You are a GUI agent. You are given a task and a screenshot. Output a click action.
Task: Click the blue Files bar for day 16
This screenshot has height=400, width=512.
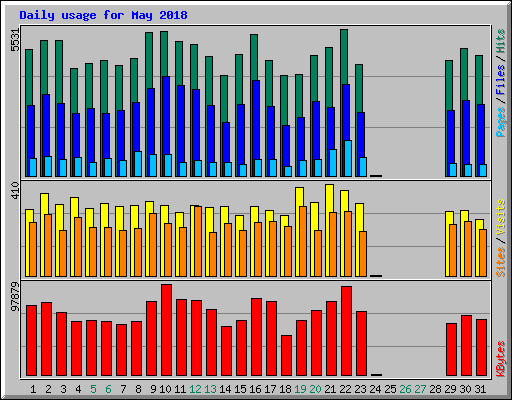[256, 119]
